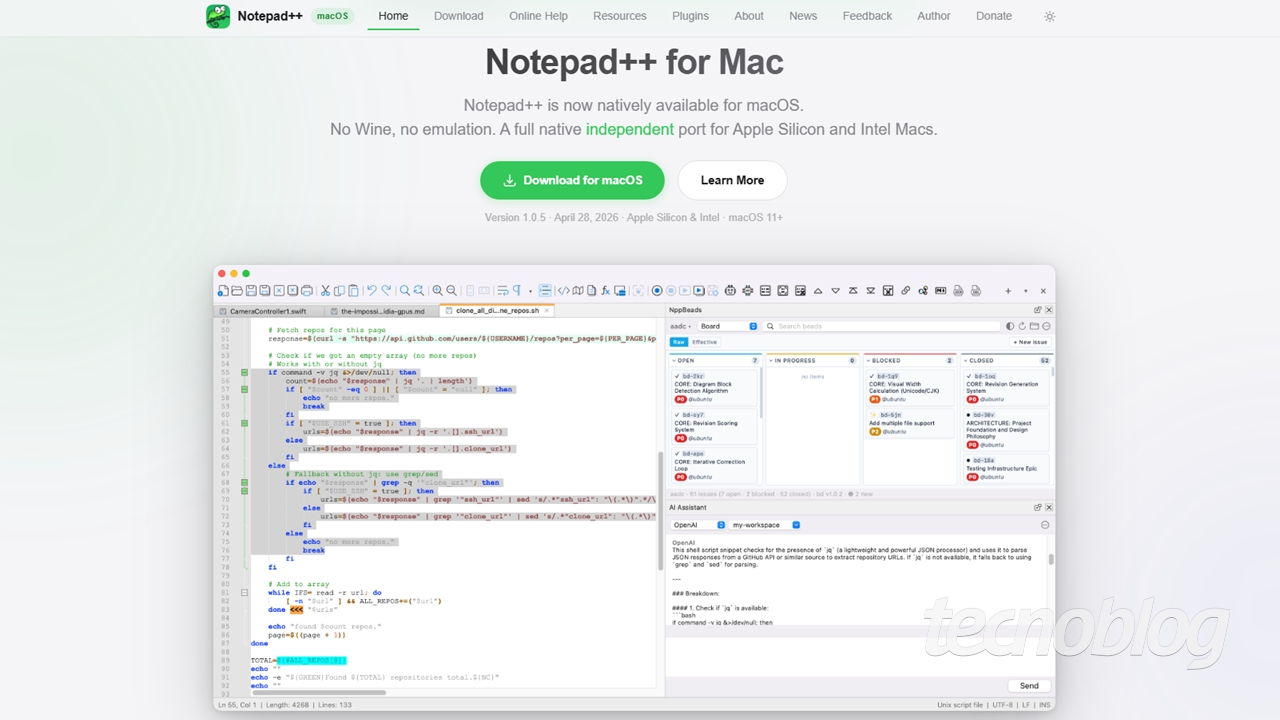
Task: Open the small arrow dropdown at toolbar end
Action: pyautogui.click(x=1026, y=291)
